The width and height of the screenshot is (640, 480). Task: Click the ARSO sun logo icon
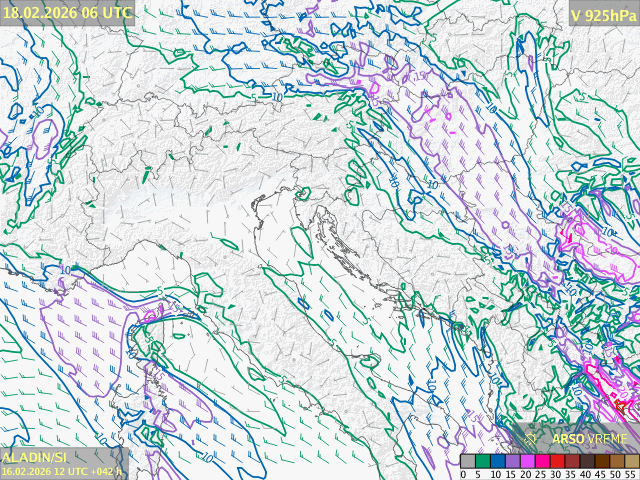531,438
